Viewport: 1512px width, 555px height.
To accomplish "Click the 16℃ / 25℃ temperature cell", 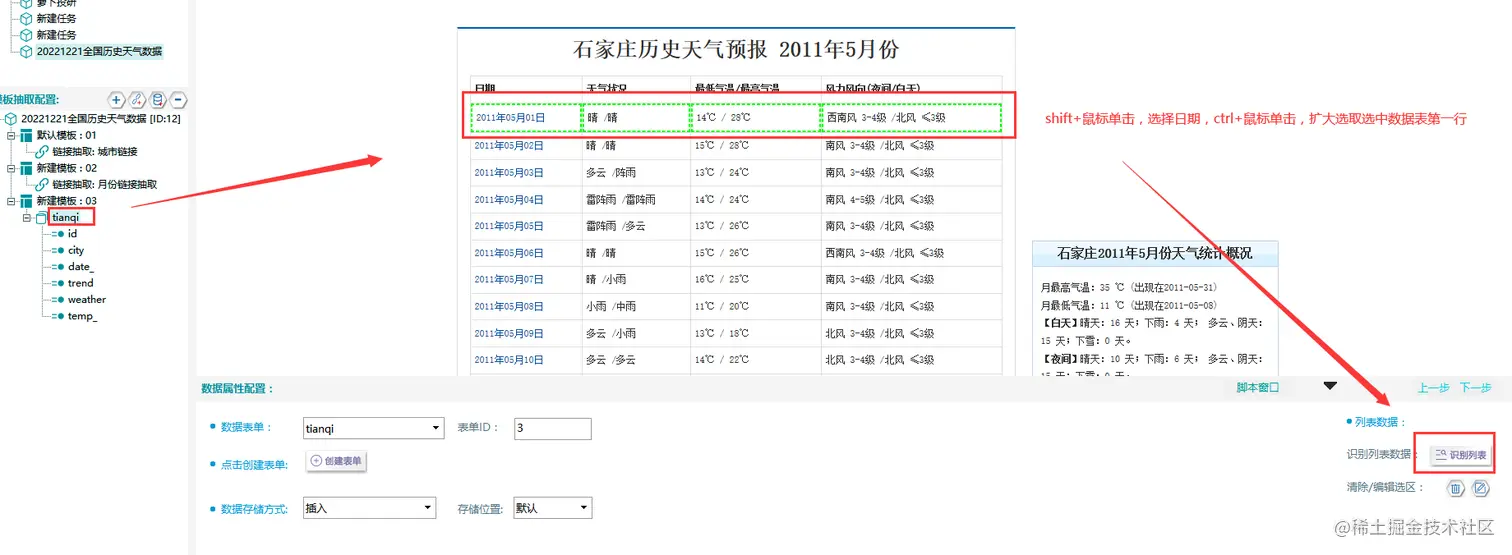I will (x=756, y=280).
